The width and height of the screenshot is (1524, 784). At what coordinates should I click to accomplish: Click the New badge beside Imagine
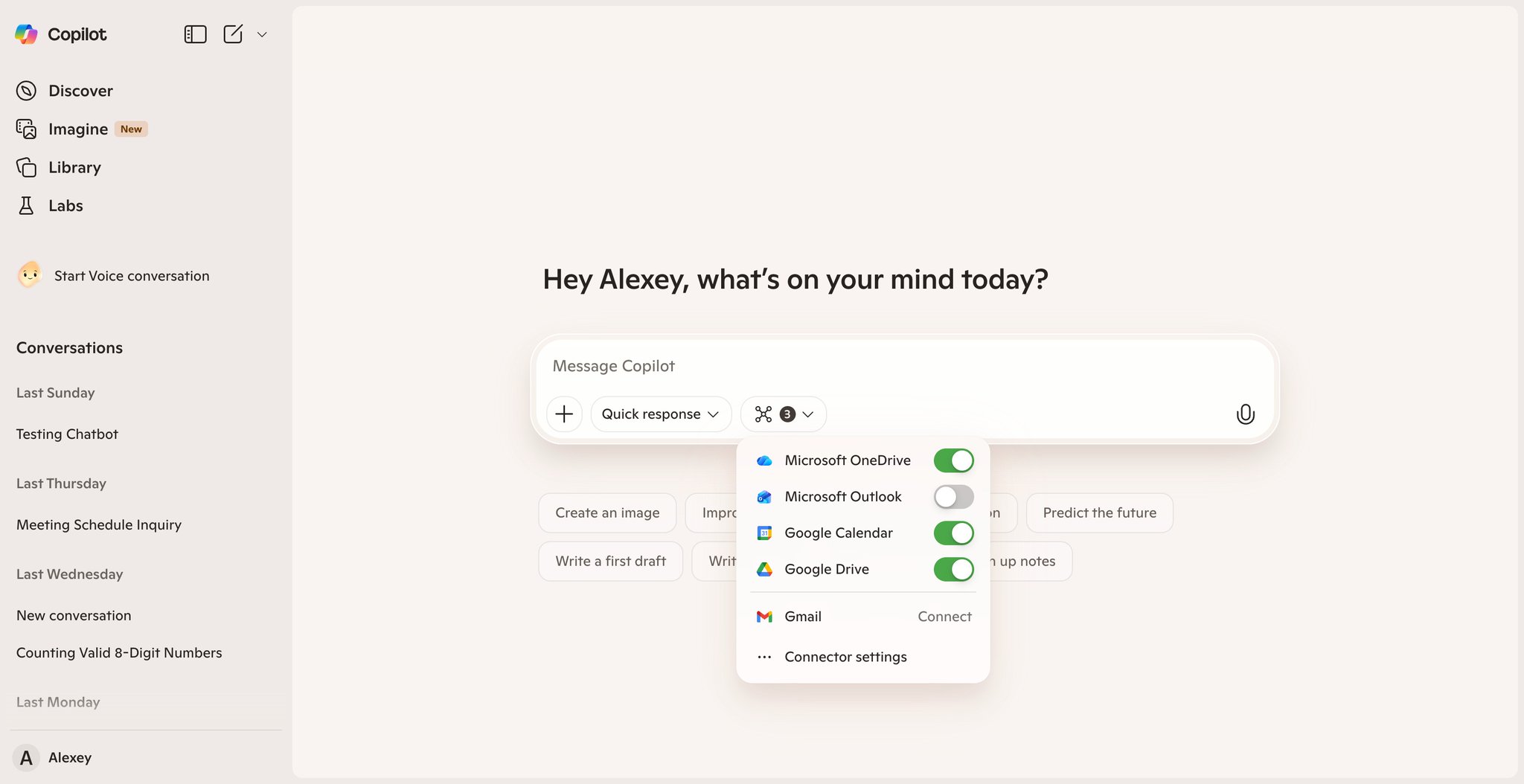(131, 129)
